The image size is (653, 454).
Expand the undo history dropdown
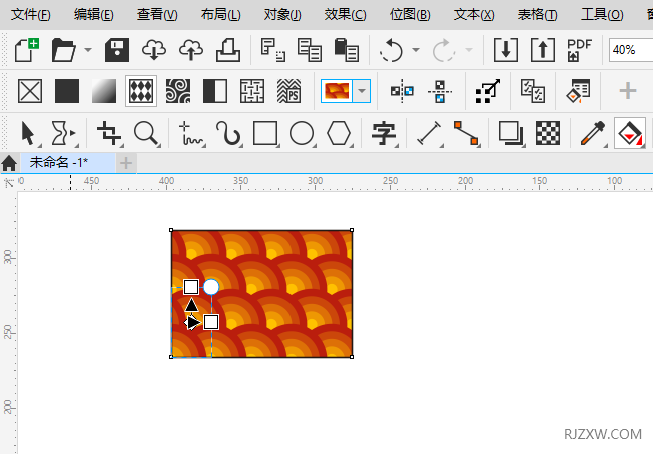[x=416, y=50]
